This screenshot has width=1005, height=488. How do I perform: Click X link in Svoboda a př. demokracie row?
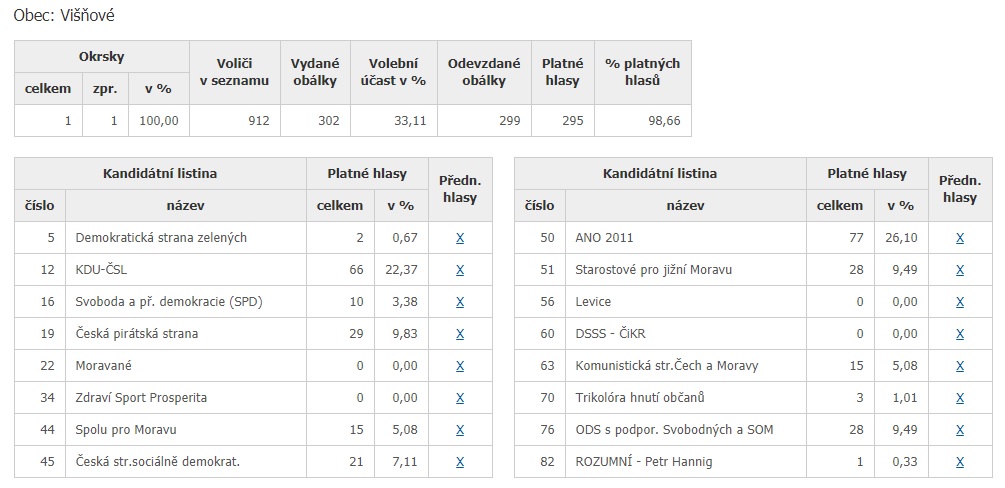460,302
